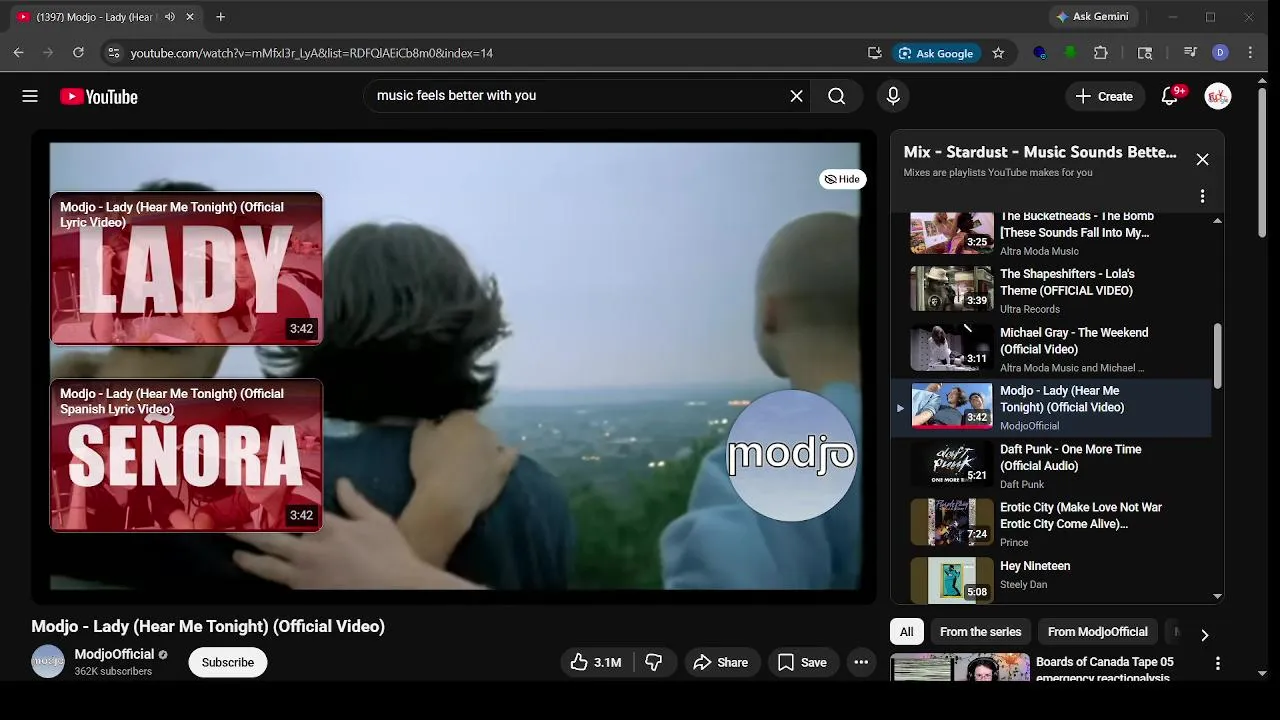
Task: Open options for Boards of Canada video
Action: pyautogui.click(x=1217, y=663)
